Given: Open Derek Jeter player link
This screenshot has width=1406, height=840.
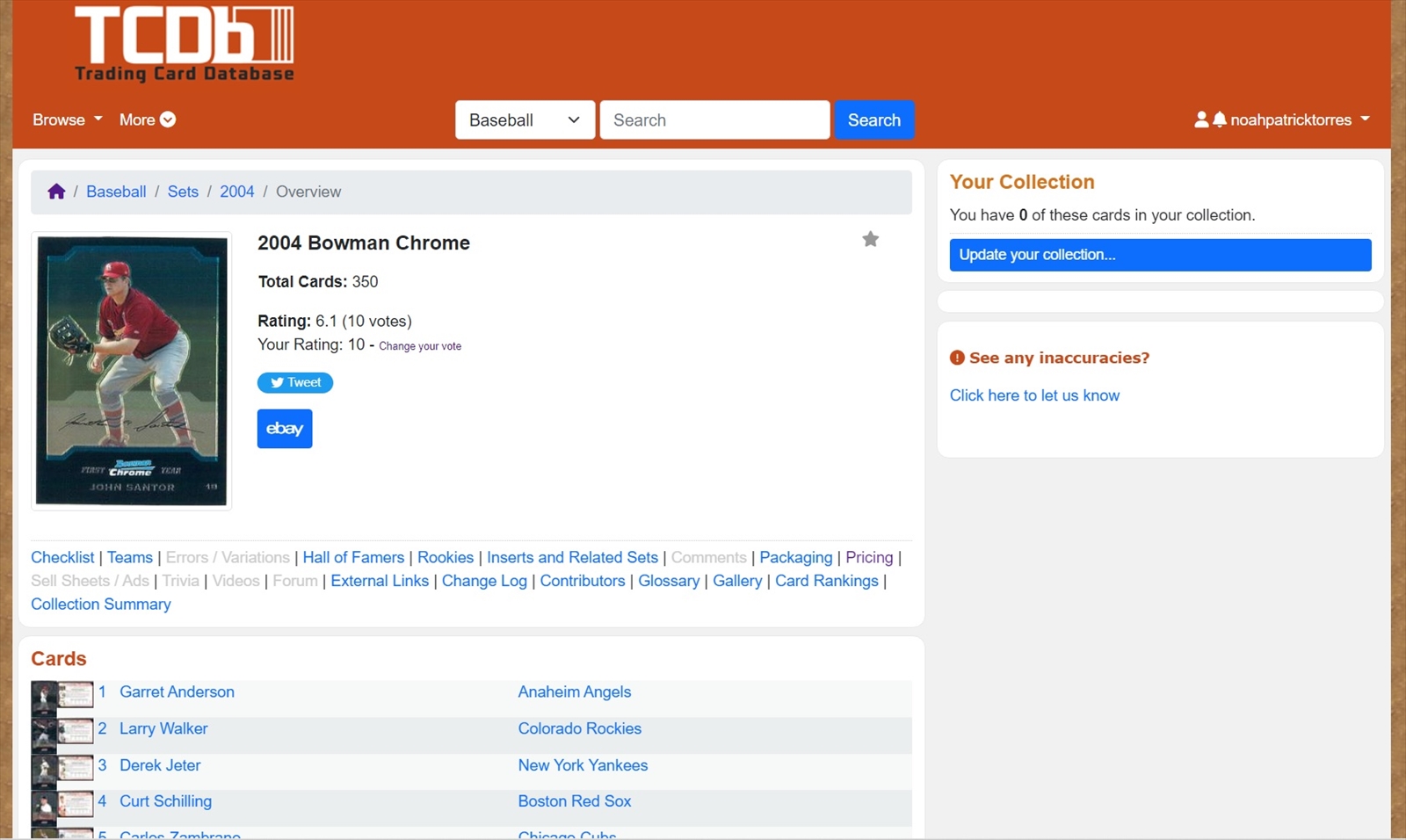Looking at the screenshot, I should [160, 765].
